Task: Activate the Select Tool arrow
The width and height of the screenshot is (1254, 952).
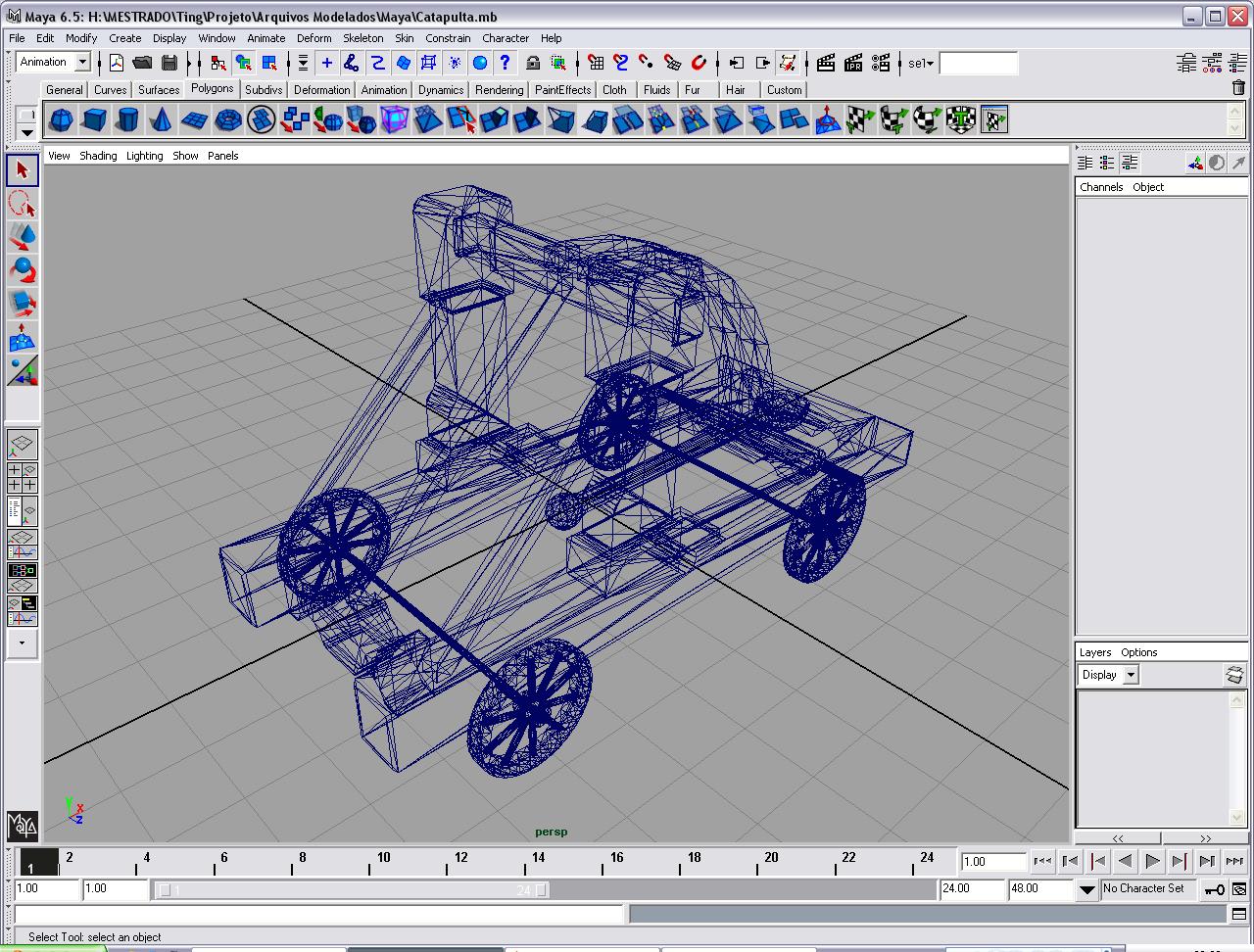Action: pos(23,170)
